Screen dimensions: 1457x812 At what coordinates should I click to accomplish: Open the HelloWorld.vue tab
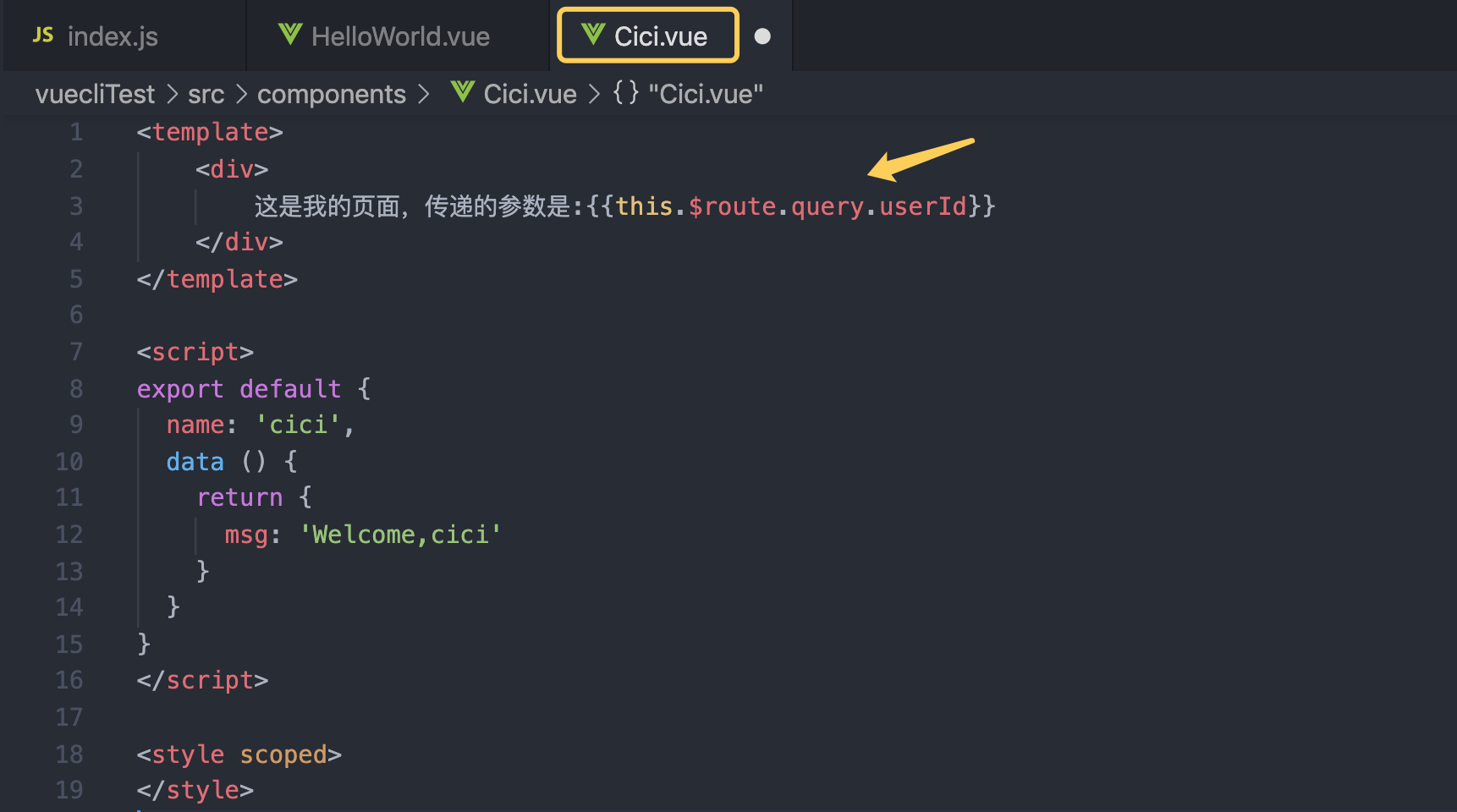(x=399, y=36)
